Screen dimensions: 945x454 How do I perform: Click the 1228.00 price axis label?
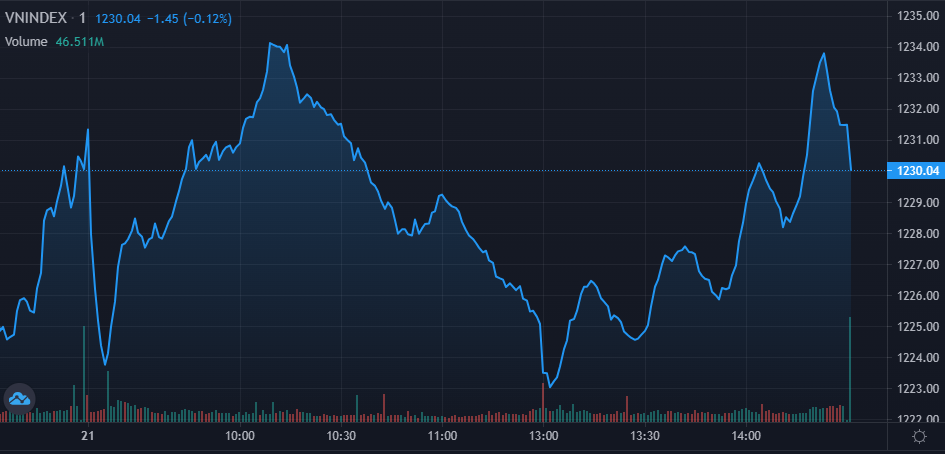(917, 233)
